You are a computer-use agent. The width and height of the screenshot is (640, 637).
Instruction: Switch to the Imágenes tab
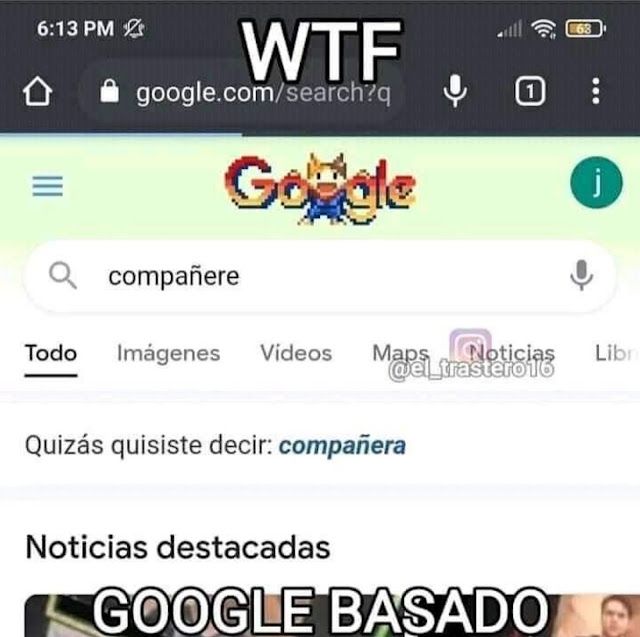click(x=169, y=353)
